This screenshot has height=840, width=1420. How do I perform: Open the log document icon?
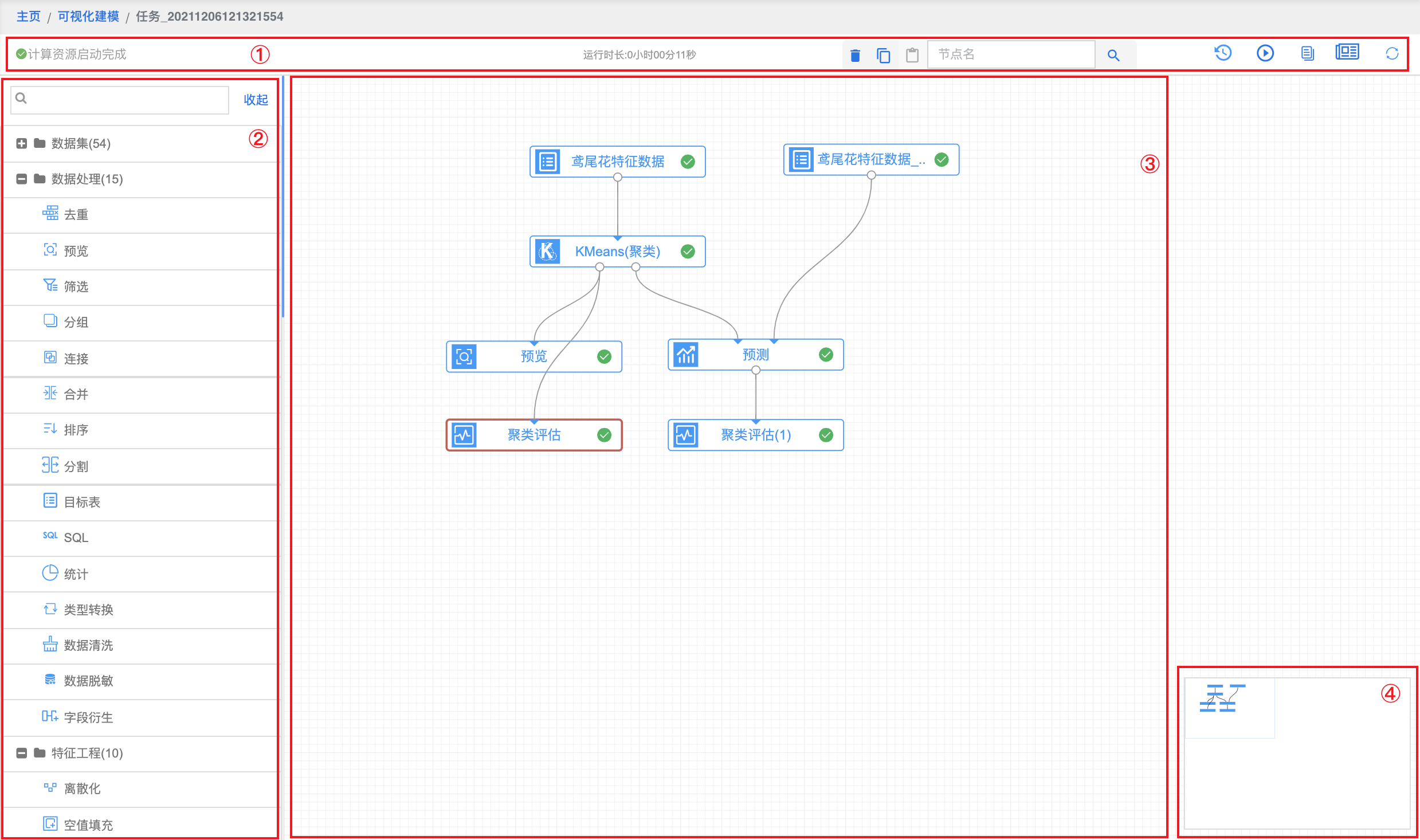[x=1307, y=53]
